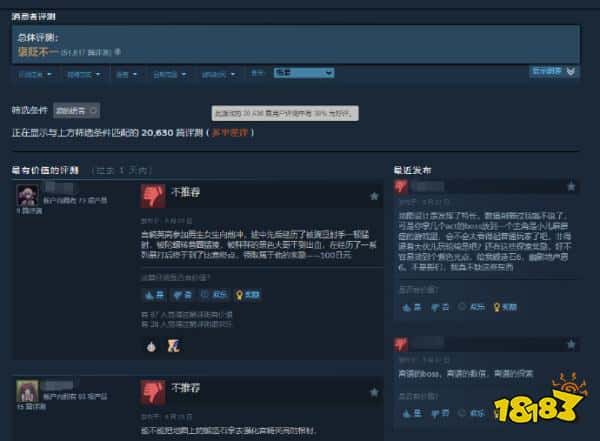Mark the longer recent review as 欢乐
600x441 pixels.
point(471,307)
